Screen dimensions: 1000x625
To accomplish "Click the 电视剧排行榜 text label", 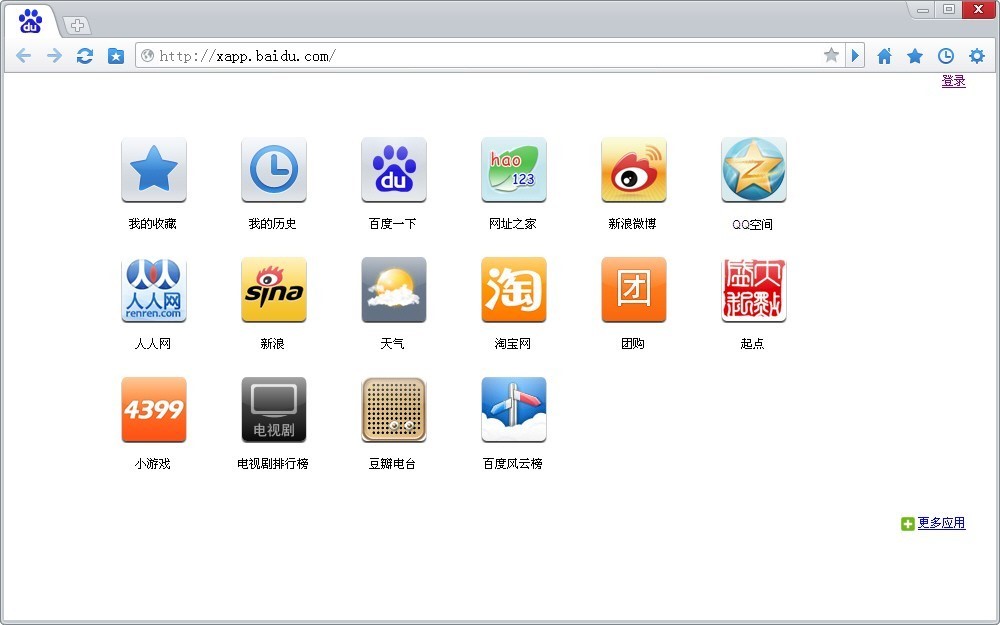I will coord(273,464).
